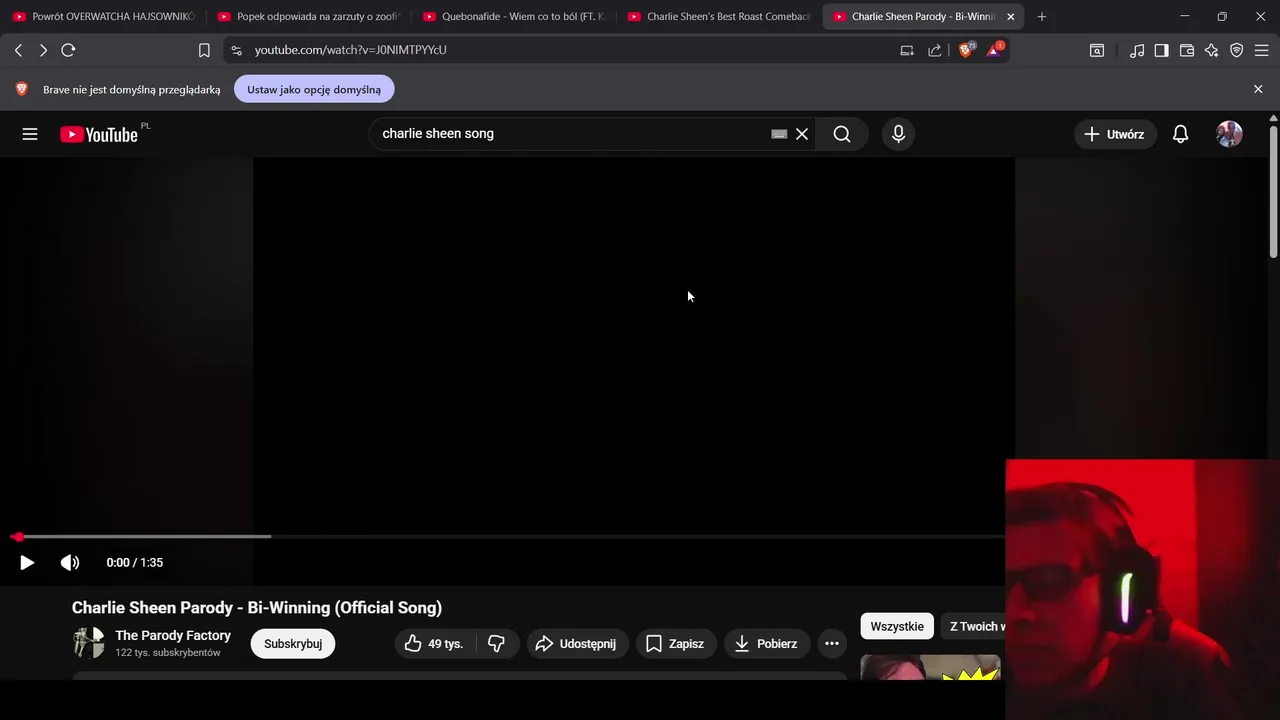Click the red scrubber at the video start

pos(18,537)
